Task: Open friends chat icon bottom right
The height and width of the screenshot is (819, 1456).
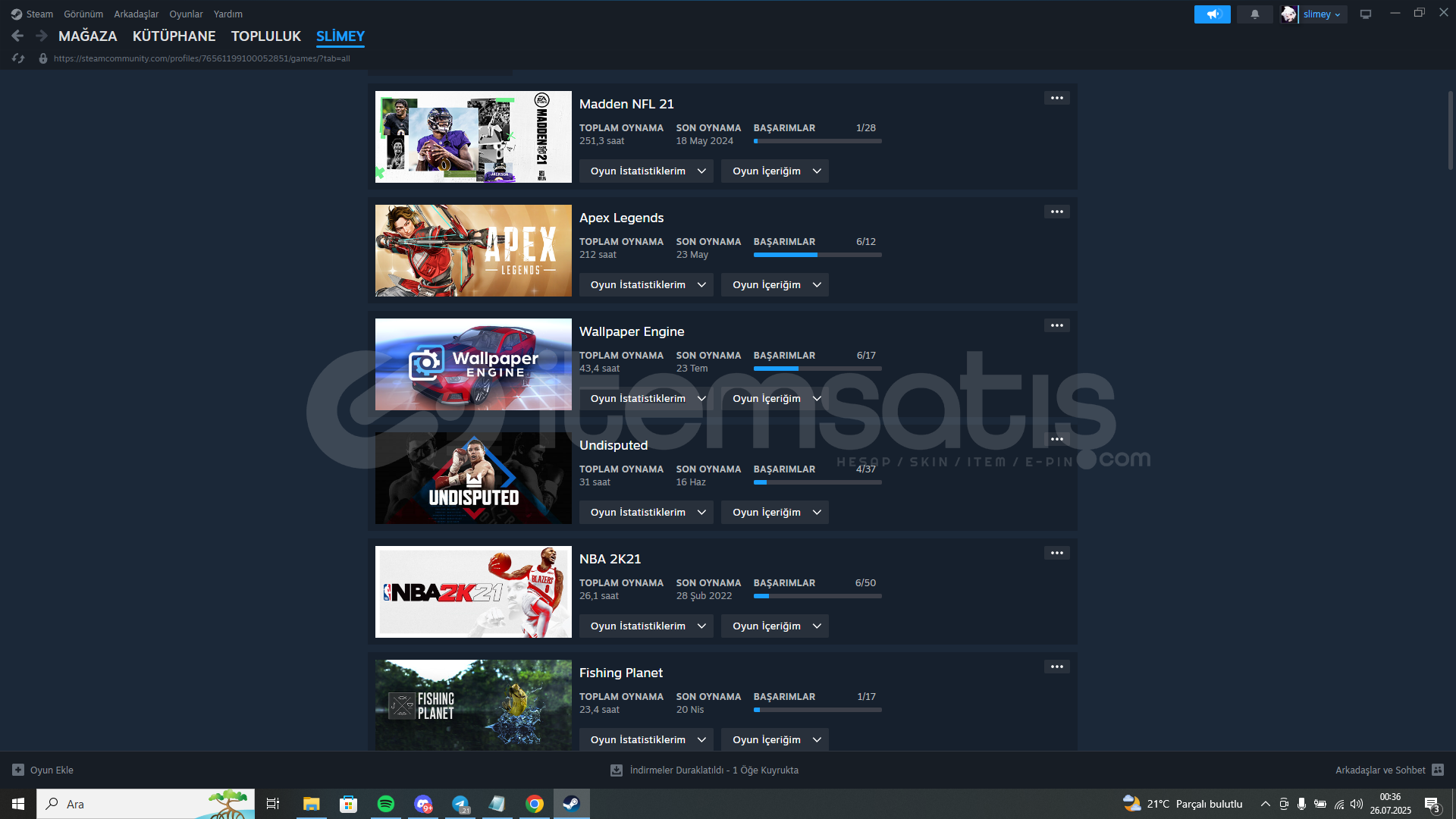Action: click(1437, 770)
